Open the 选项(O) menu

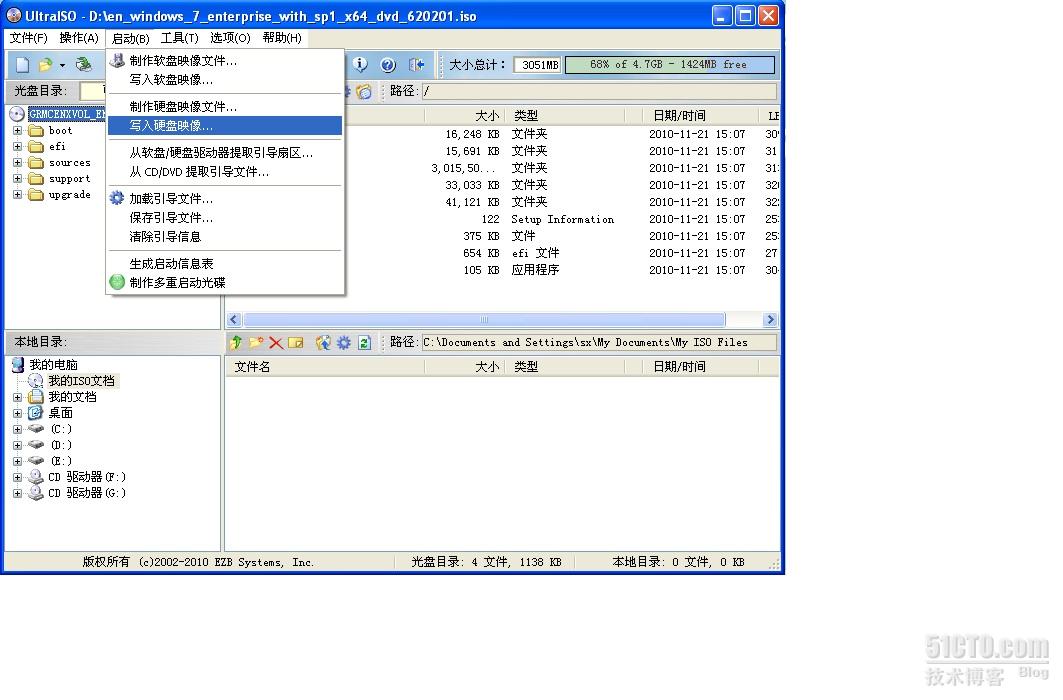[x=230, y=38]
